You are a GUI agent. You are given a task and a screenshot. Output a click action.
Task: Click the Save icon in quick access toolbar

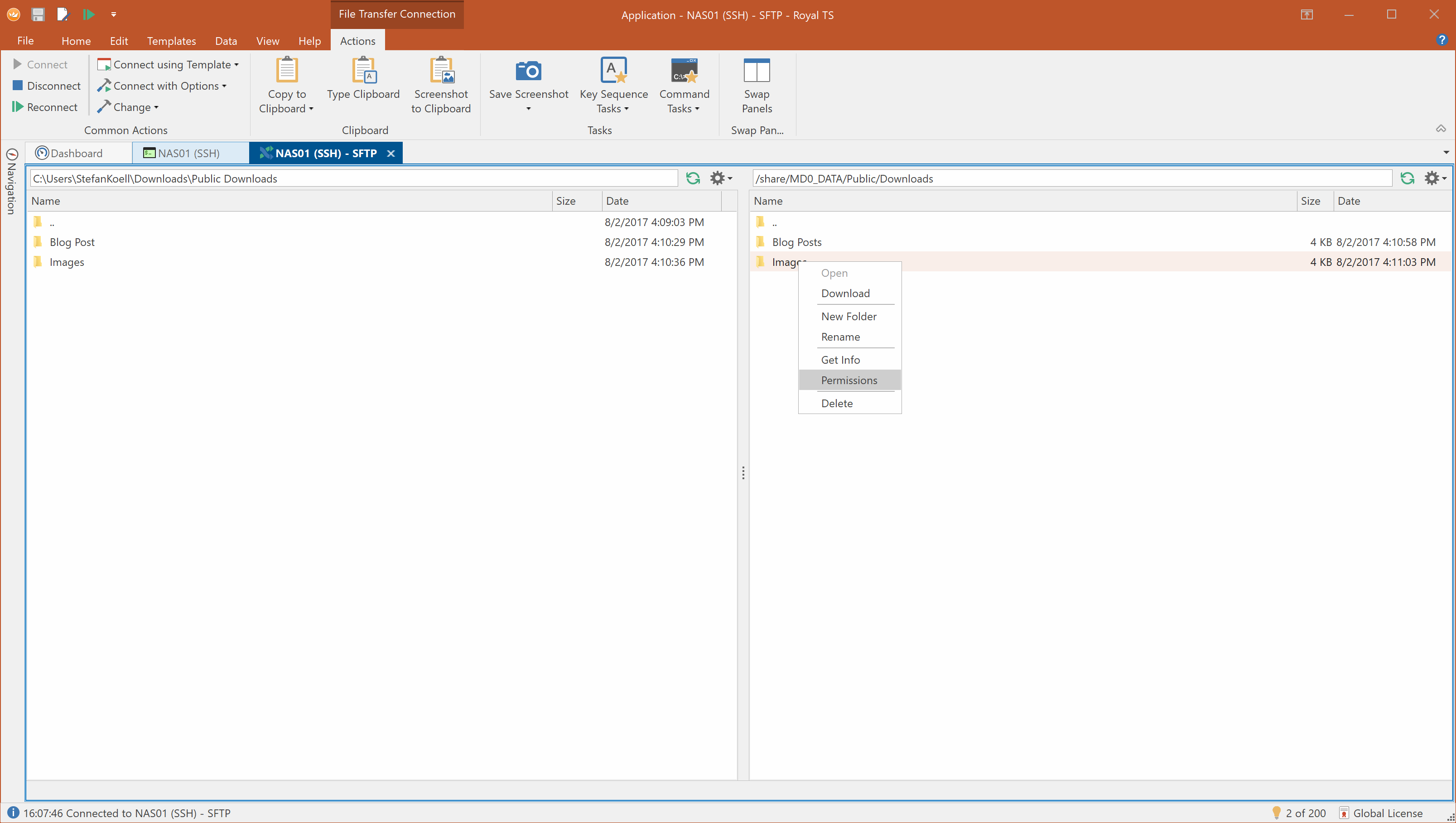tap(38, 14)
